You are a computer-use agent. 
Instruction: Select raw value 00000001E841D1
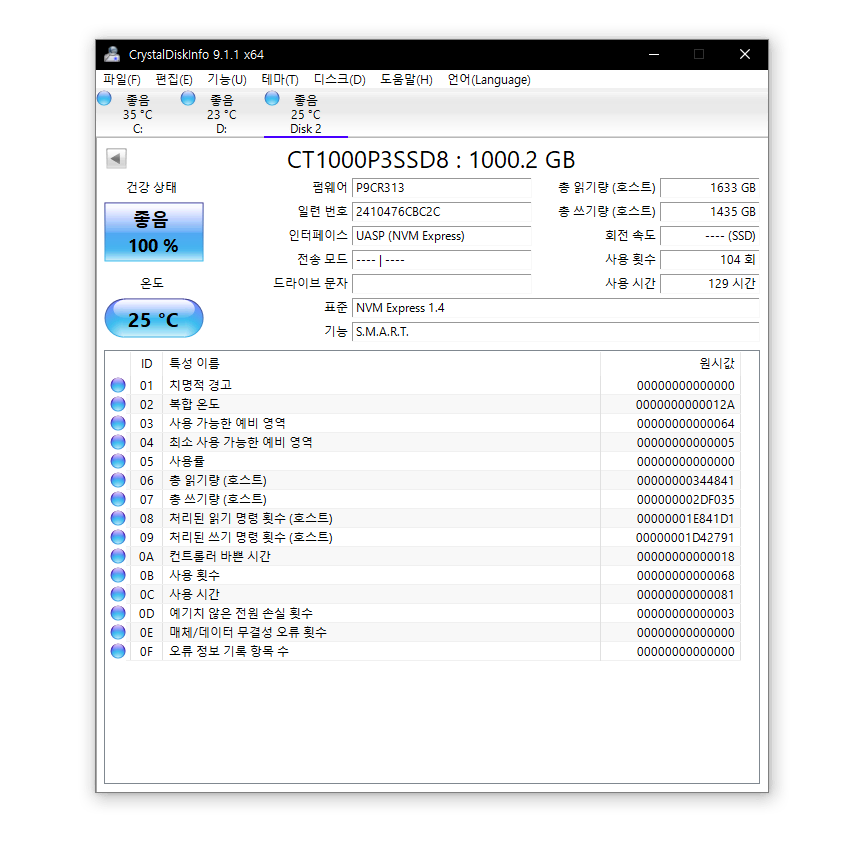pos(685,519)
